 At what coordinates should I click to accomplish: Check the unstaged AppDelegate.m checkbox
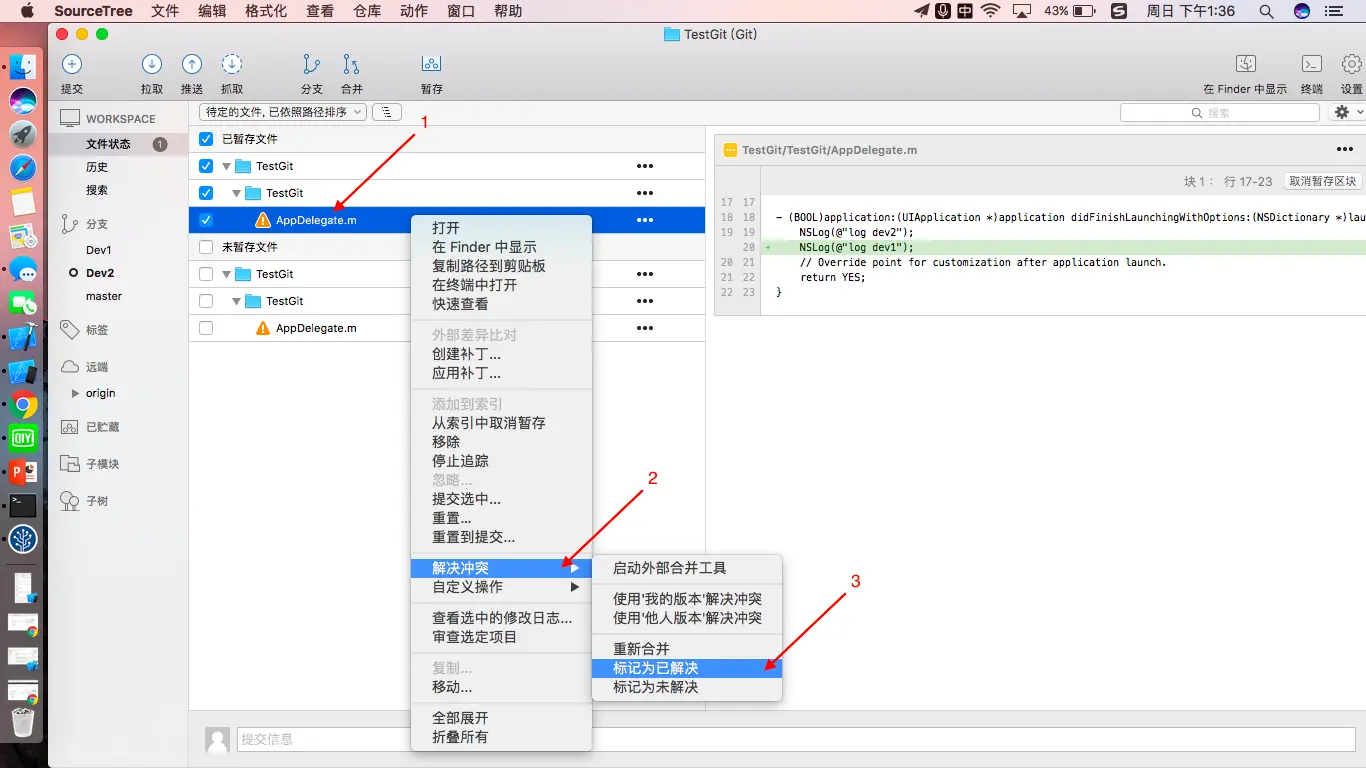click(206, 328)
